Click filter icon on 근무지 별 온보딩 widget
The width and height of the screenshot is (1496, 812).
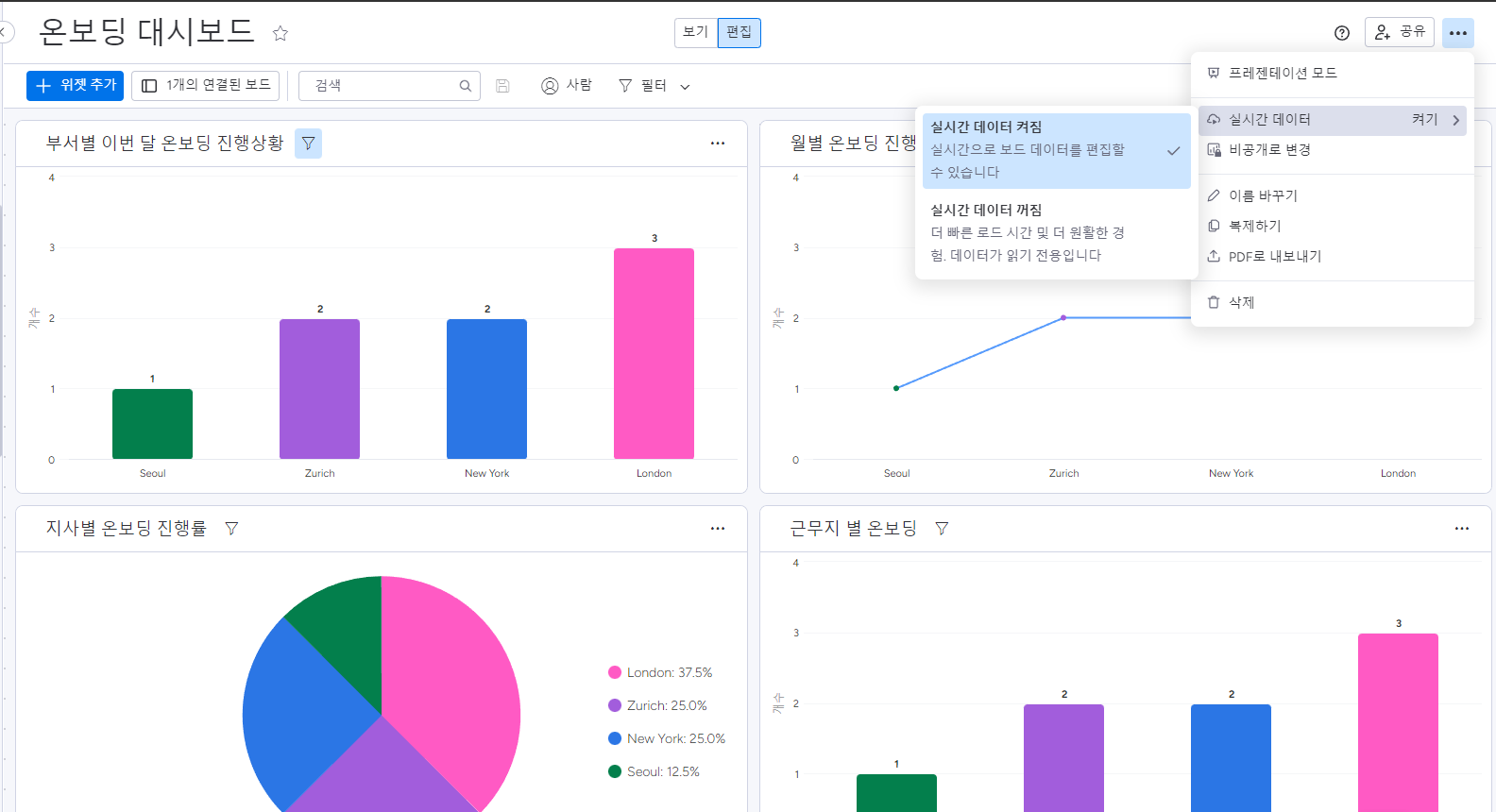(942, 529)
